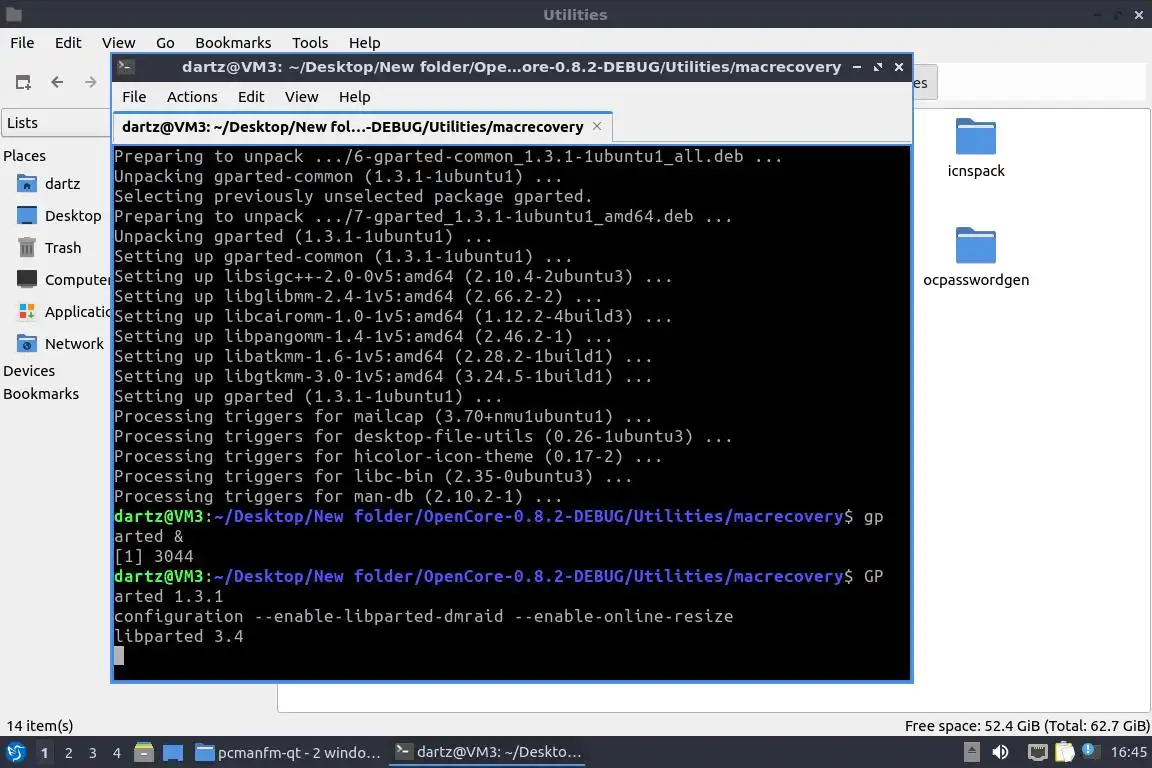Screen dimensions: 1152x768
Task: Click the new tab icon in file manager toolbar
Action: [23, 82]
